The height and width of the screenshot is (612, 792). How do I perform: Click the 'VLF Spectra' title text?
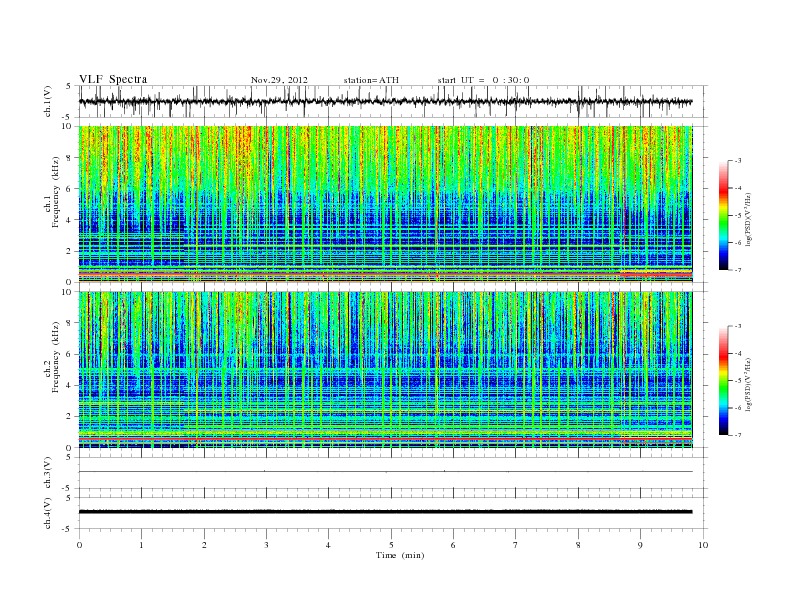tap(113, 79)
